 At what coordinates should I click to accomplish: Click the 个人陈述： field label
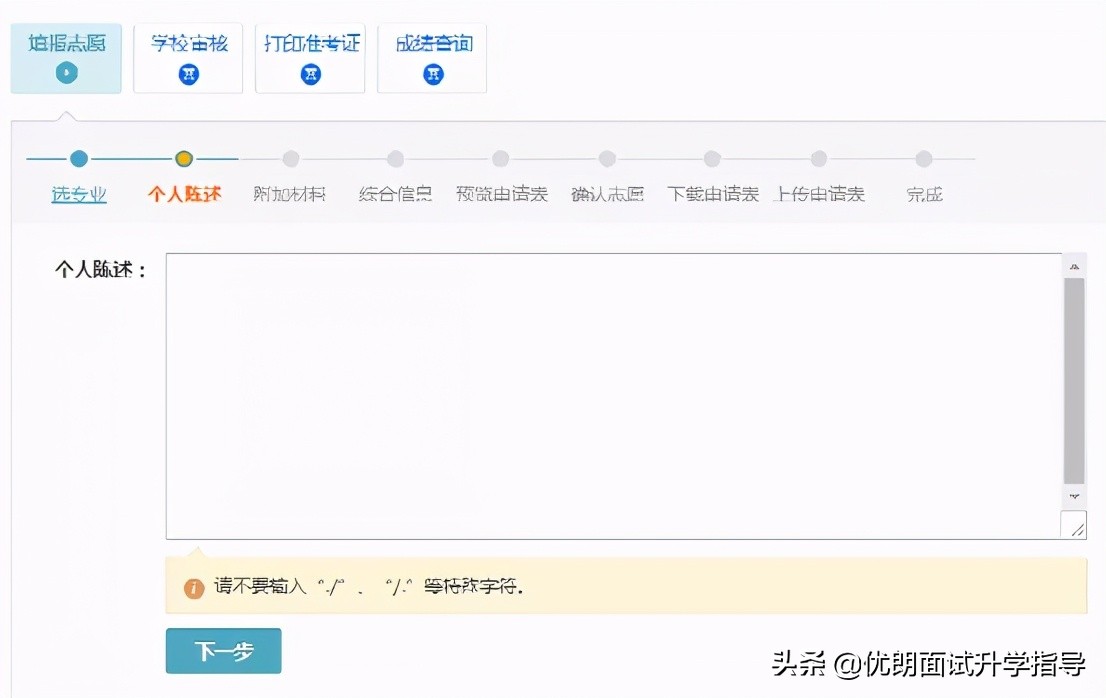tap(101, 270)
